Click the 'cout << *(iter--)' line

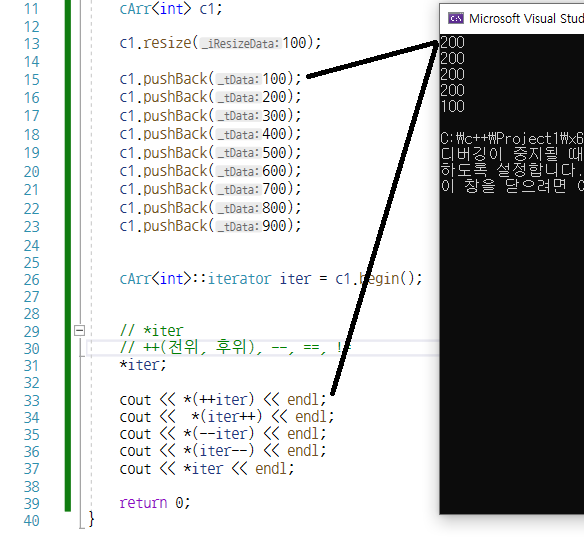pos(223,451)
